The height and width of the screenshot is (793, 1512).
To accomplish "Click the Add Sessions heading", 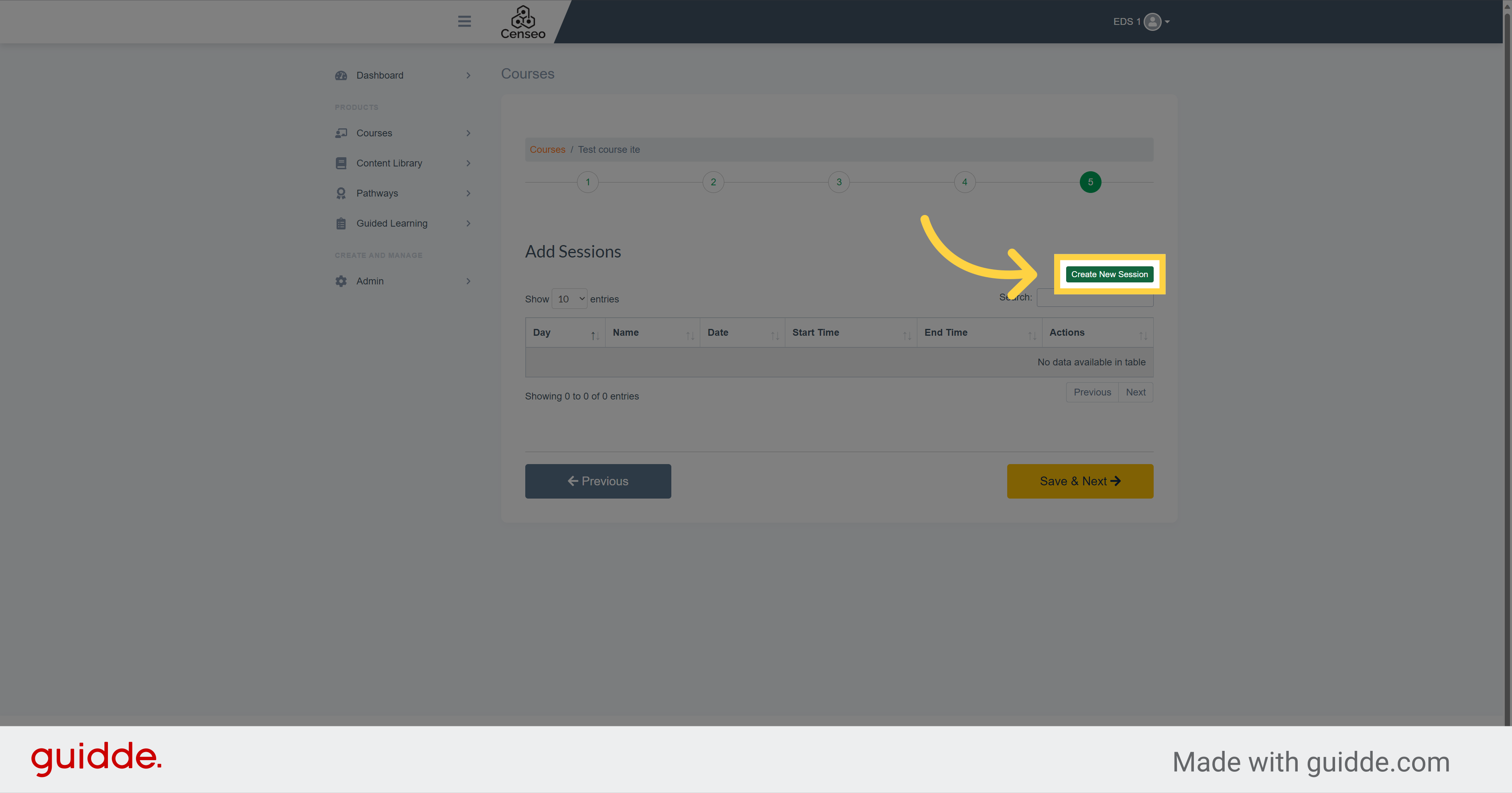I will click(573, 251).
